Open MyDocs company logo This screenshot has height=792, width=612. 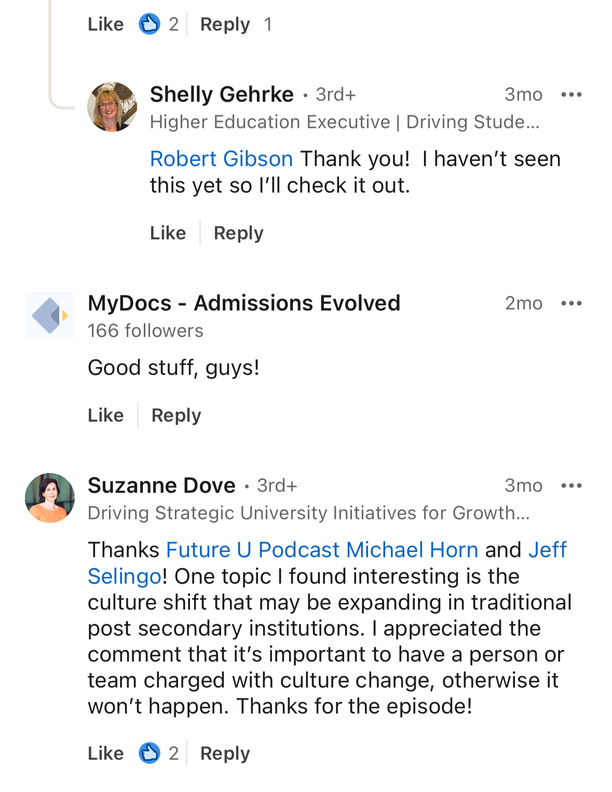pyautogui.click(x=49, y=316)
